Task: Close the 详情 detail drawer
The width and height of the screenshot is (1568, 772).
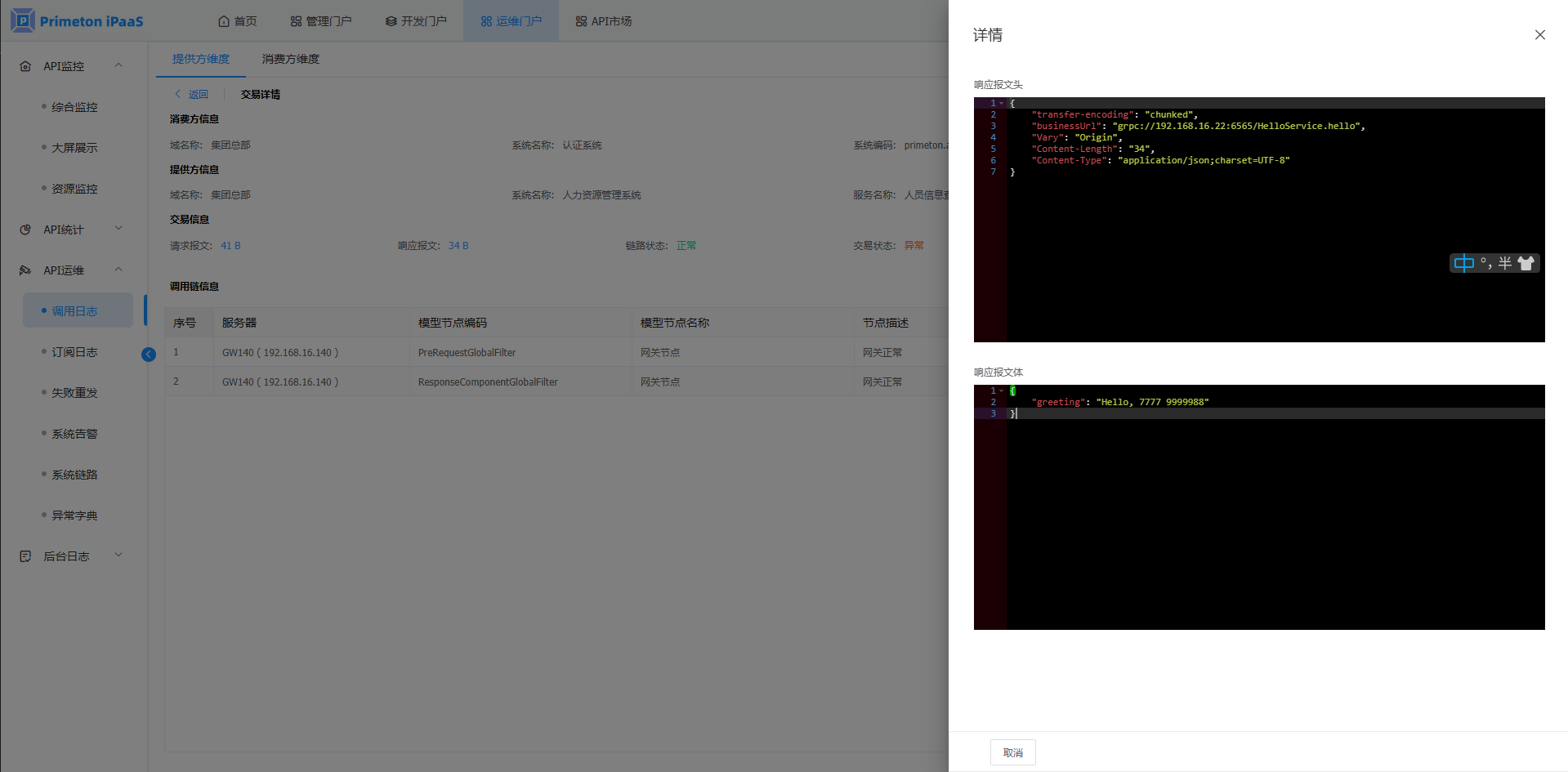Action: coord(1539,35)
